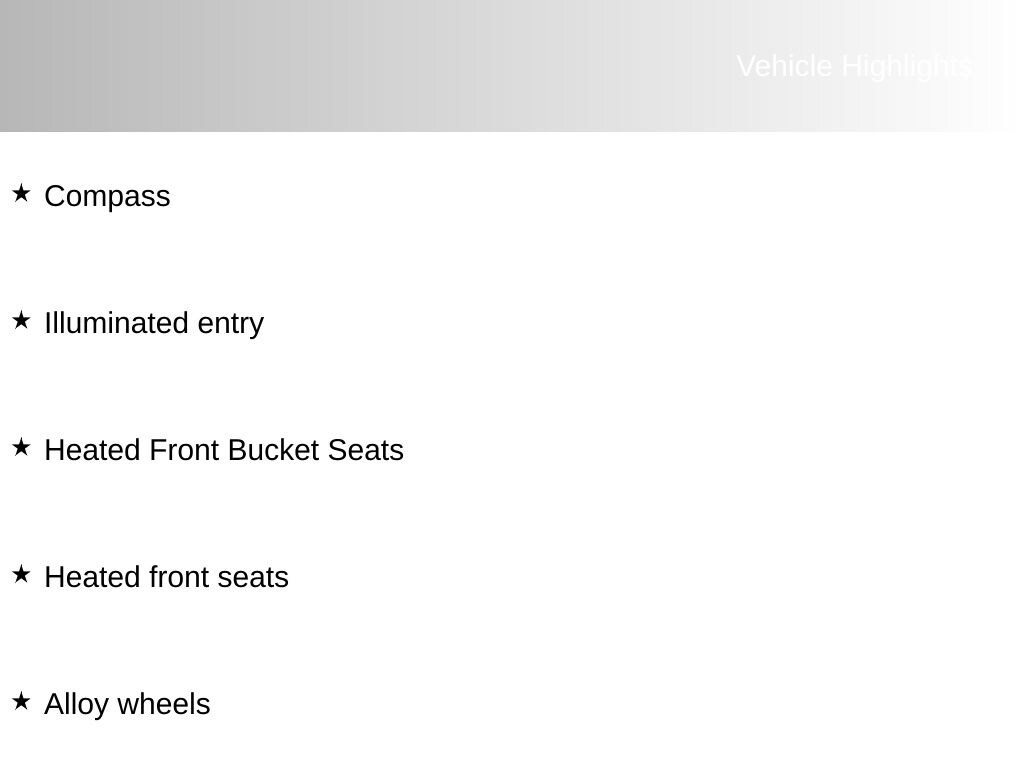Image resolution: width=1024 pixels, height=768 pixels.
Task: Click the star bullet beside Compass
Action: 21,193
